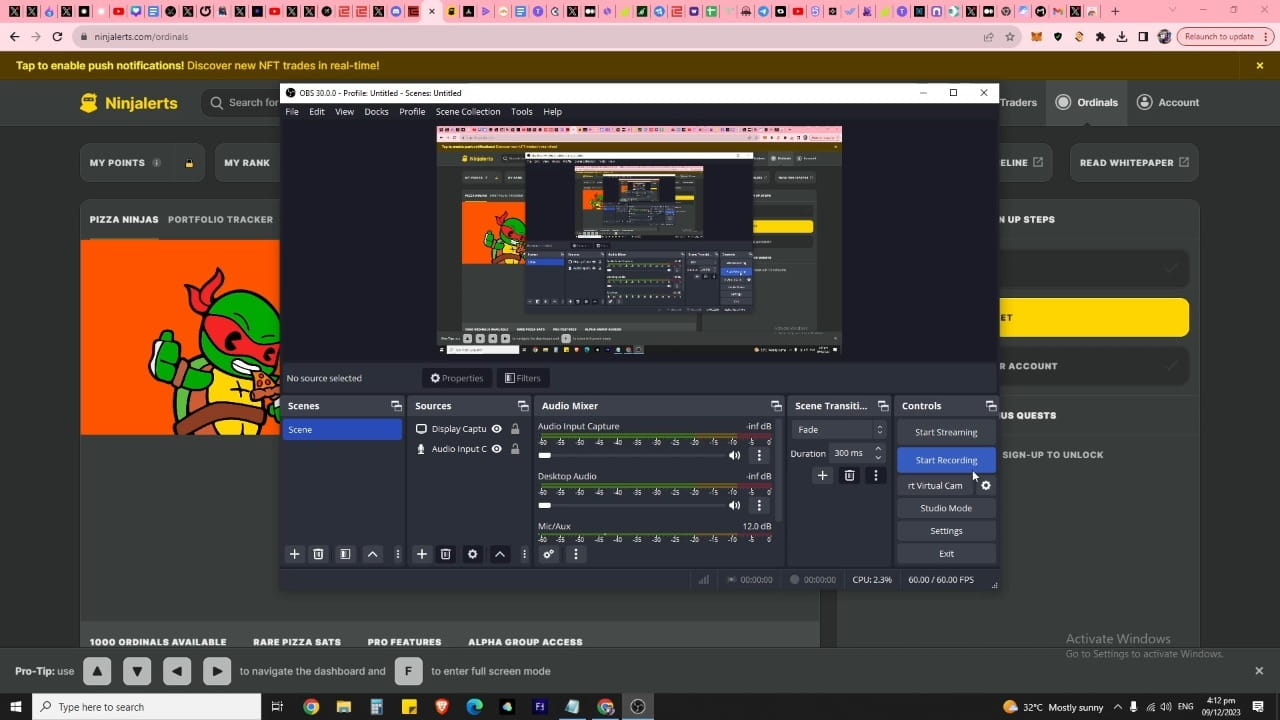
Task: Open the Fade transition dropdown
Action: tap(839, 430)
